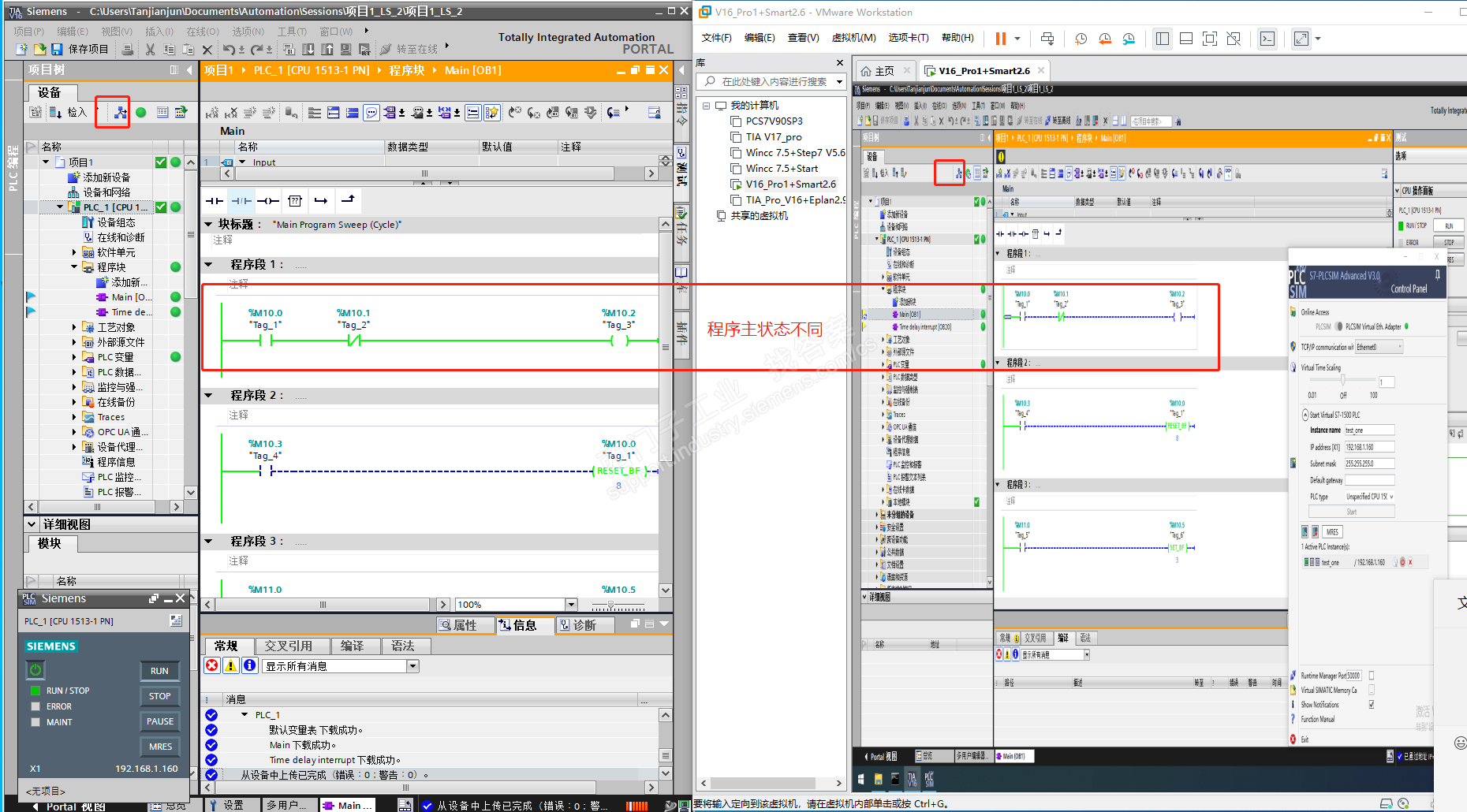Click the new project icon in TIA toolbar
This screenshot has height=812, width=1467.
pos(21,49)
